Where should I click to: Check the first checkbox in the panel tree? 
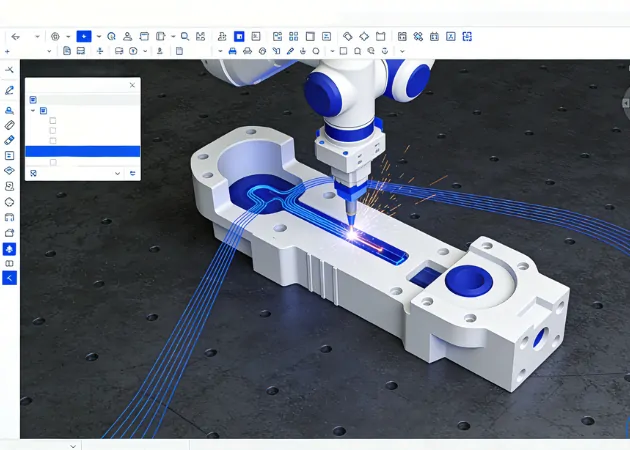[x=53, y=121]
